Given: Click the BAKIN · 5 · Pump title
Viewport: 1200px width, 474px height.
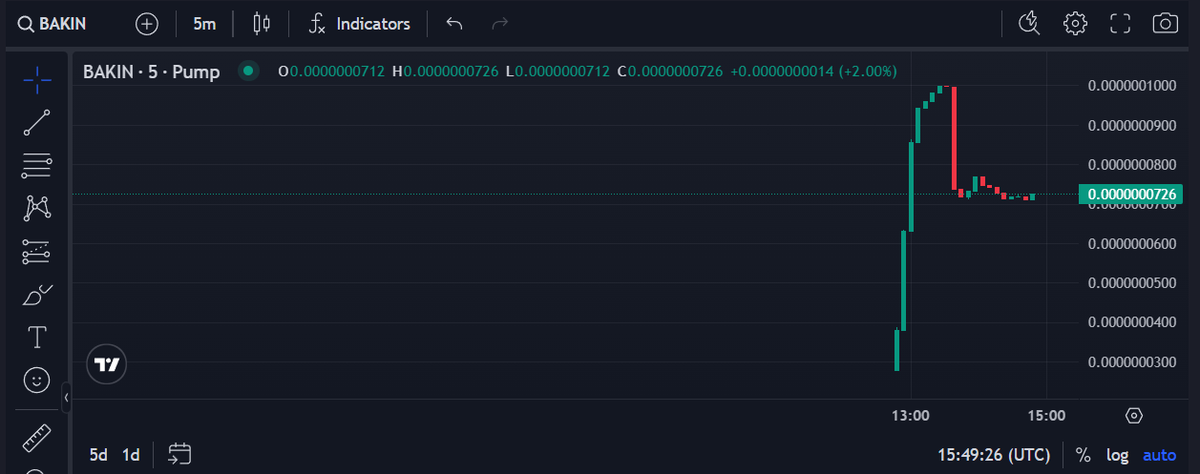Looking at the screenshot, I should click(x=151, y=71).
